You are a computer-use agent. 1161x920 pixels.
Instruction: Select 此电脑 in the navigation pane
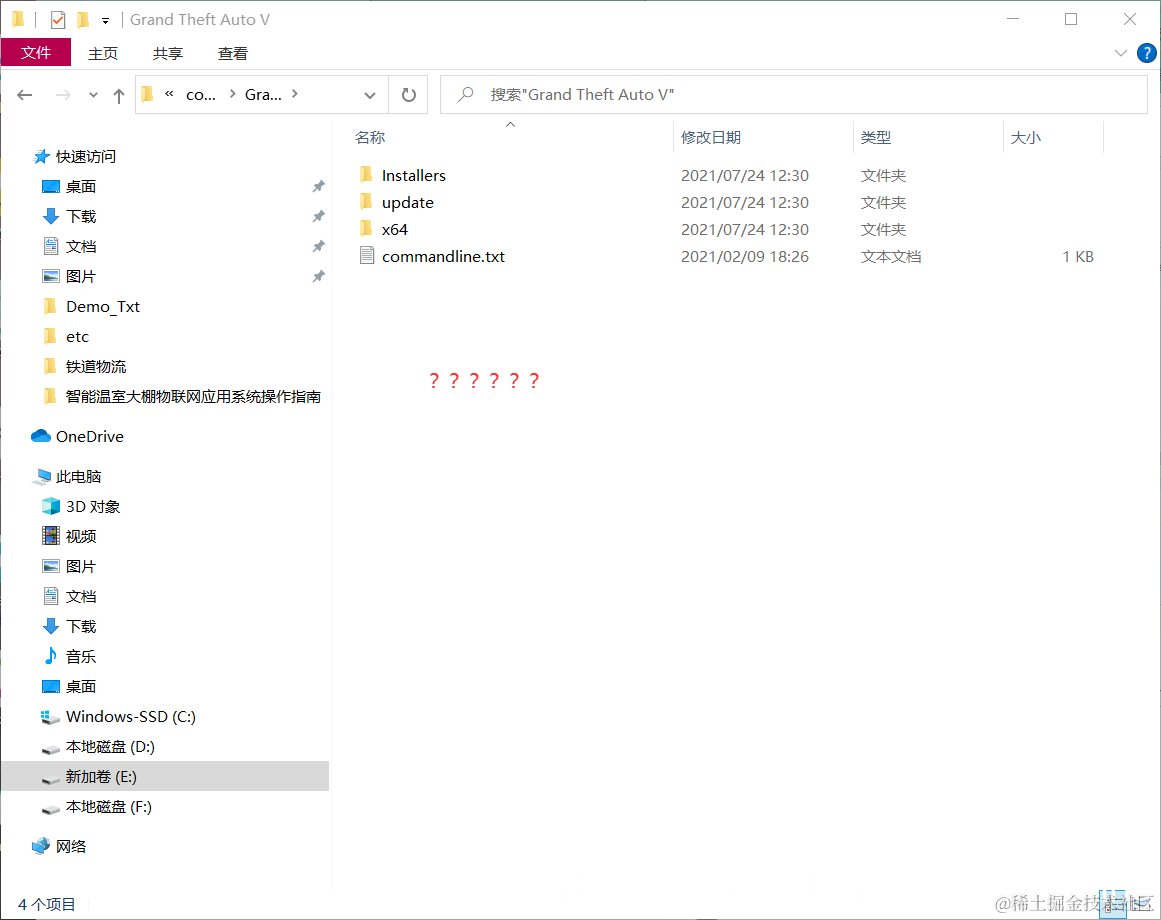point(78,477)
